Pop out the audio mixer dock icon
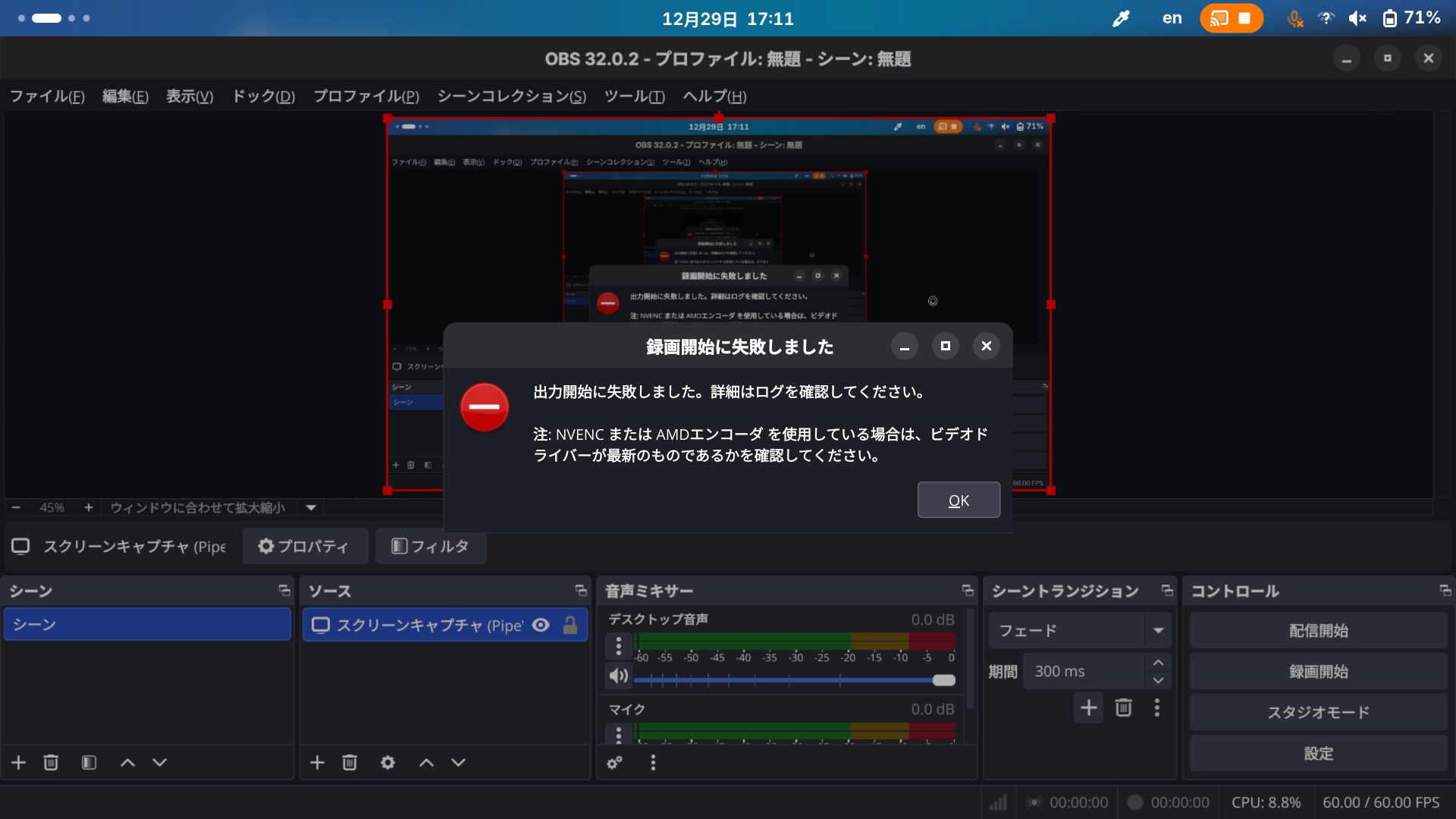Image resolution: width=1456 pixels, height=819 pixels. 968,590
